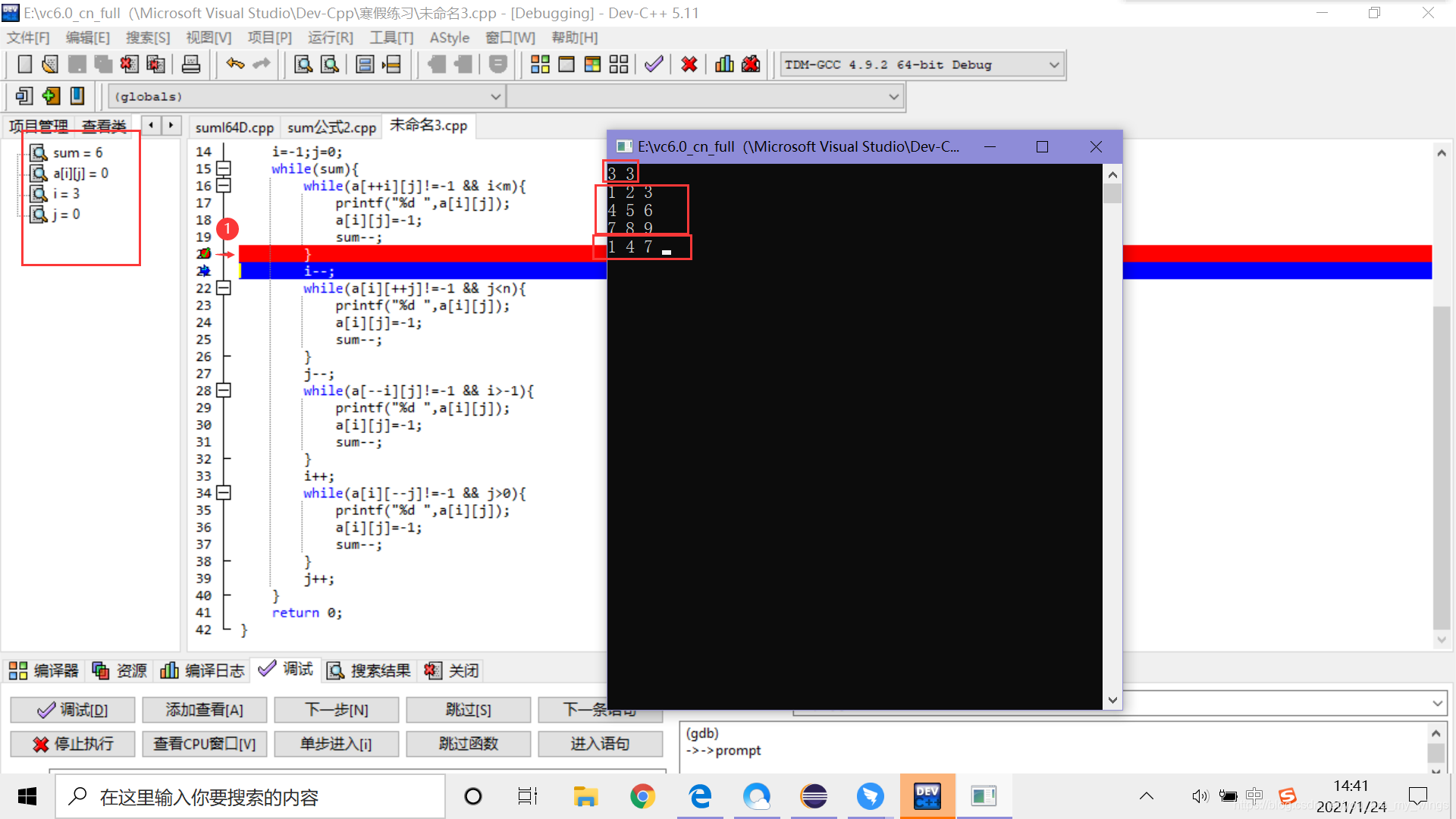Click the console window scrollbar down arrow
Viewport: 1456px width, 819px height.
point(1112,700)
